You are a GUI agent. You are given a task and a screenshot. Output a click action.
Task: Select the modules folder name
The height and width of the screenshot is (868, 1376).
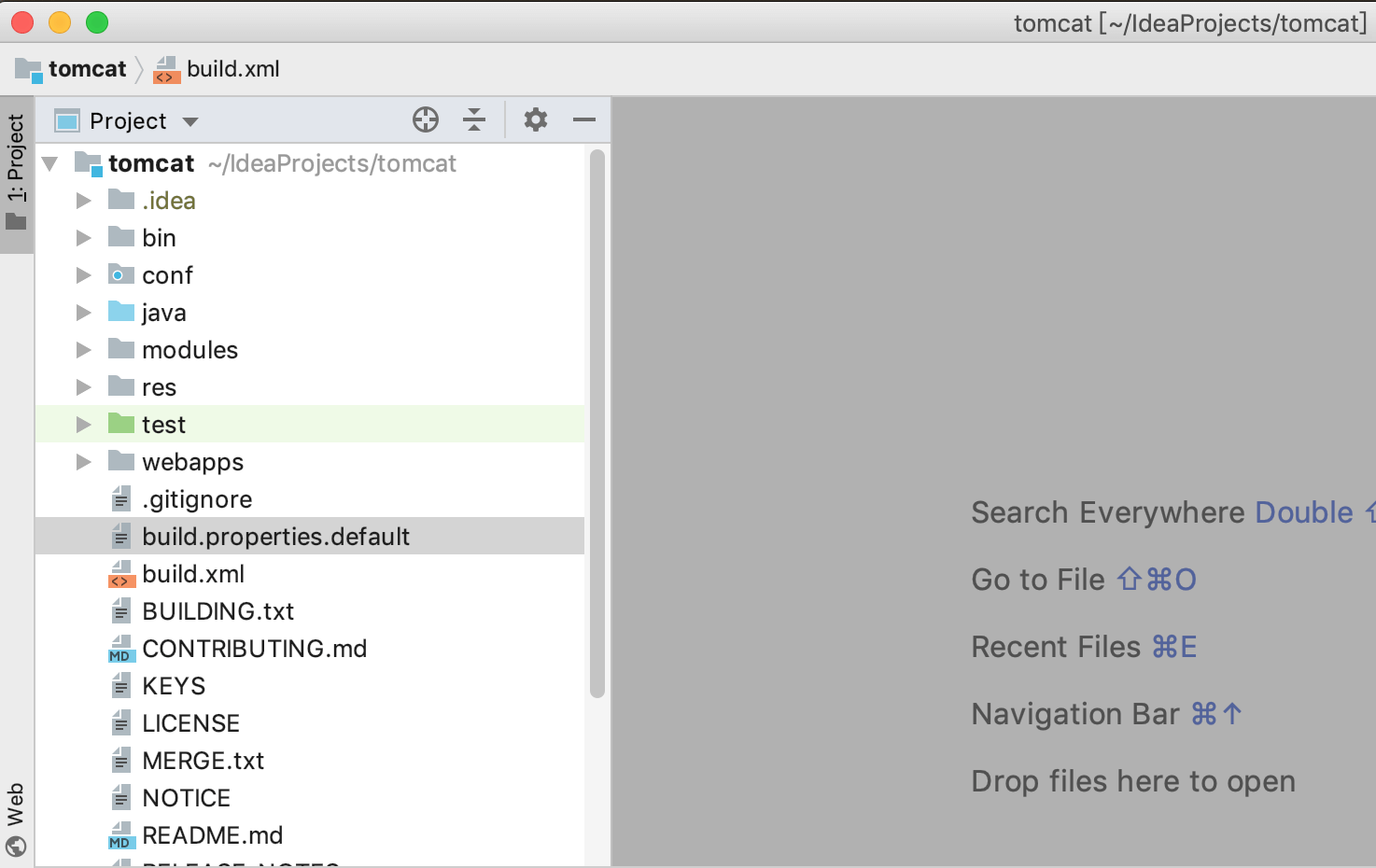pyautogui.click(x=190, y=350)
